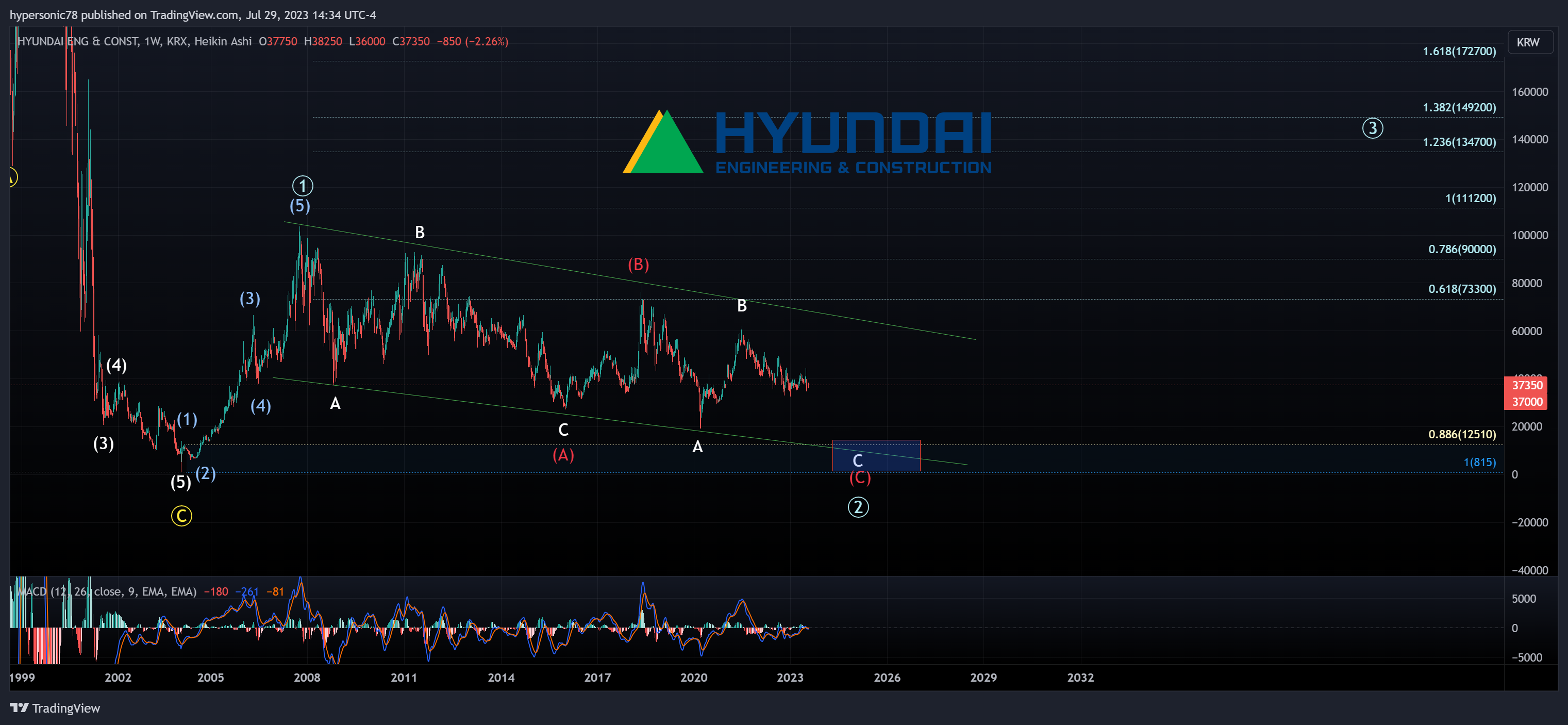Click the 2032 time axis label

pos(1080,678)
